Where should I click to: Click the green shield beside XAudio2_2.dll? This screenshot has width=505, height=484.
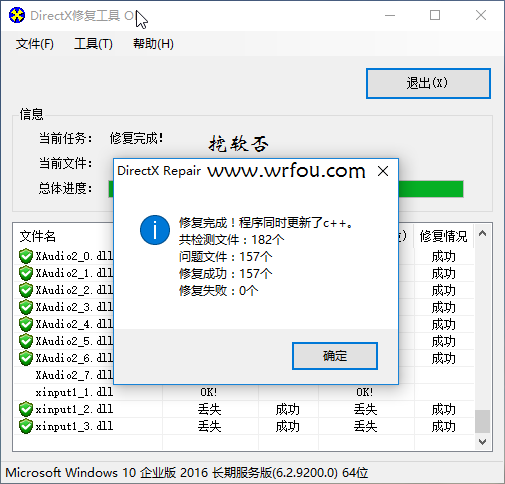[26, 290]
